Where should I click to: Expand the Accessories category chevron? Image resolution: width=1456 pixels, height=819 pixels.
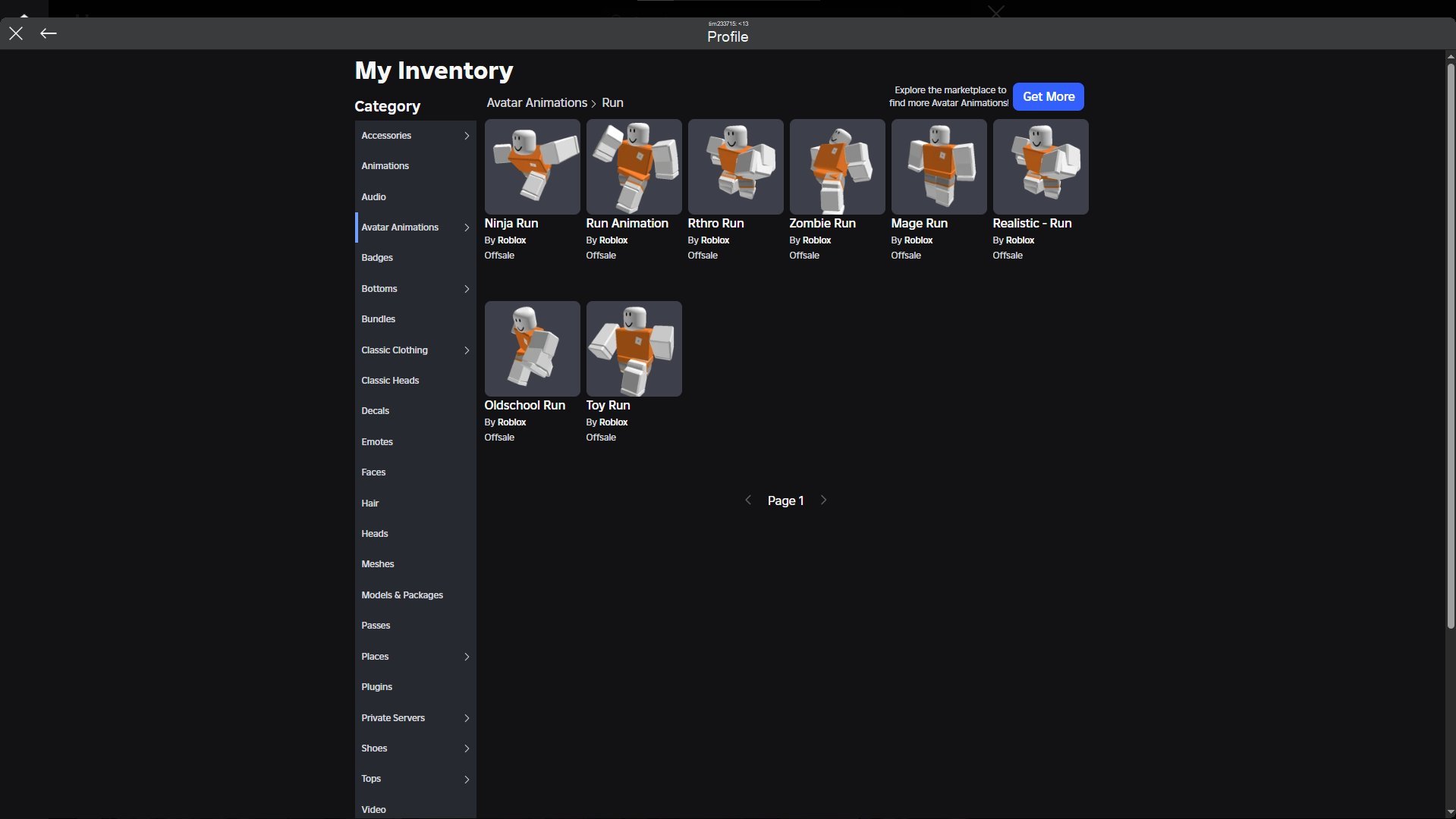click(x=467, y=136)
